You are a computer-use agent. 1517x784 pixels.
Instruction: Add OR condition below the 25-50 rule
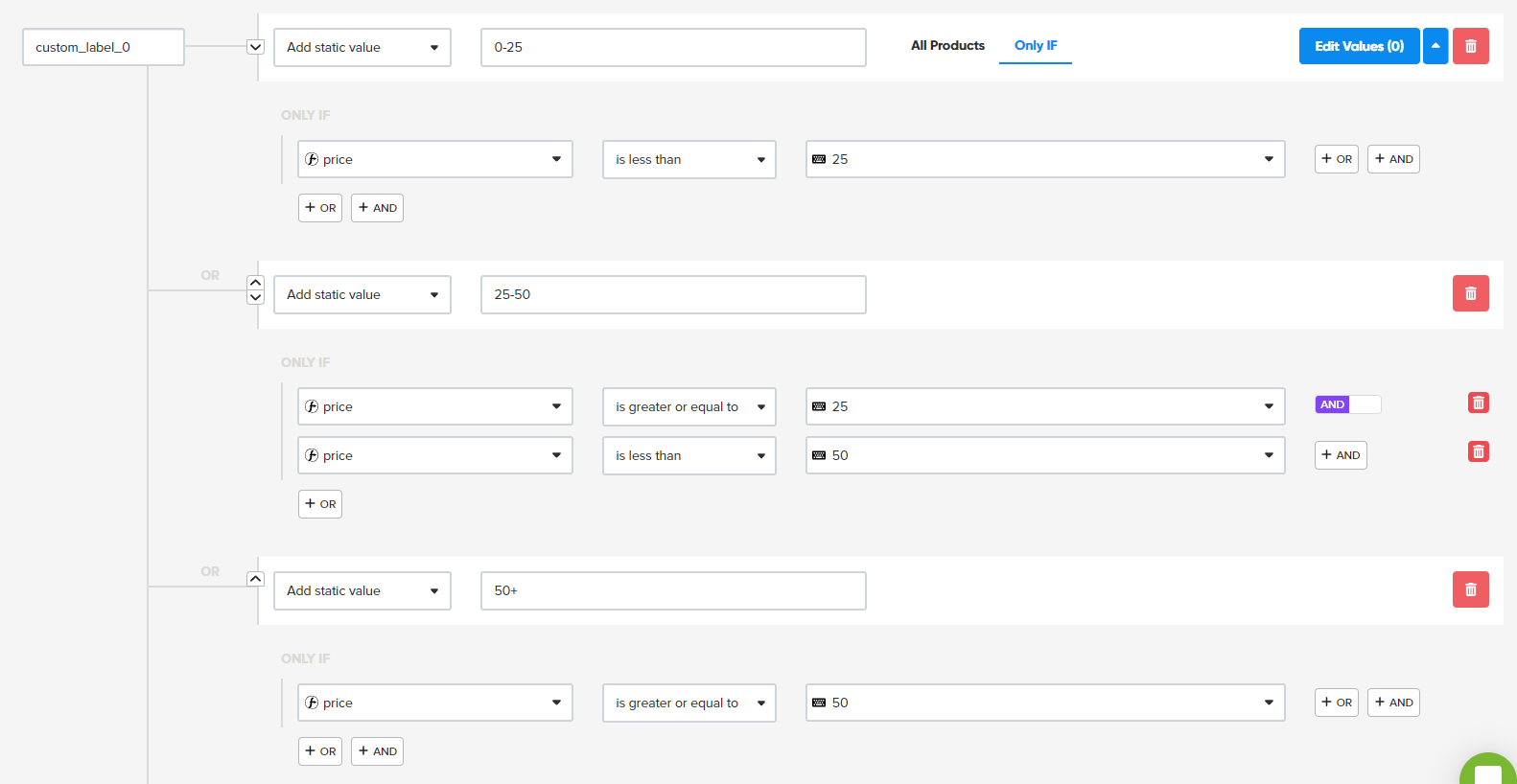pos(320,504)
